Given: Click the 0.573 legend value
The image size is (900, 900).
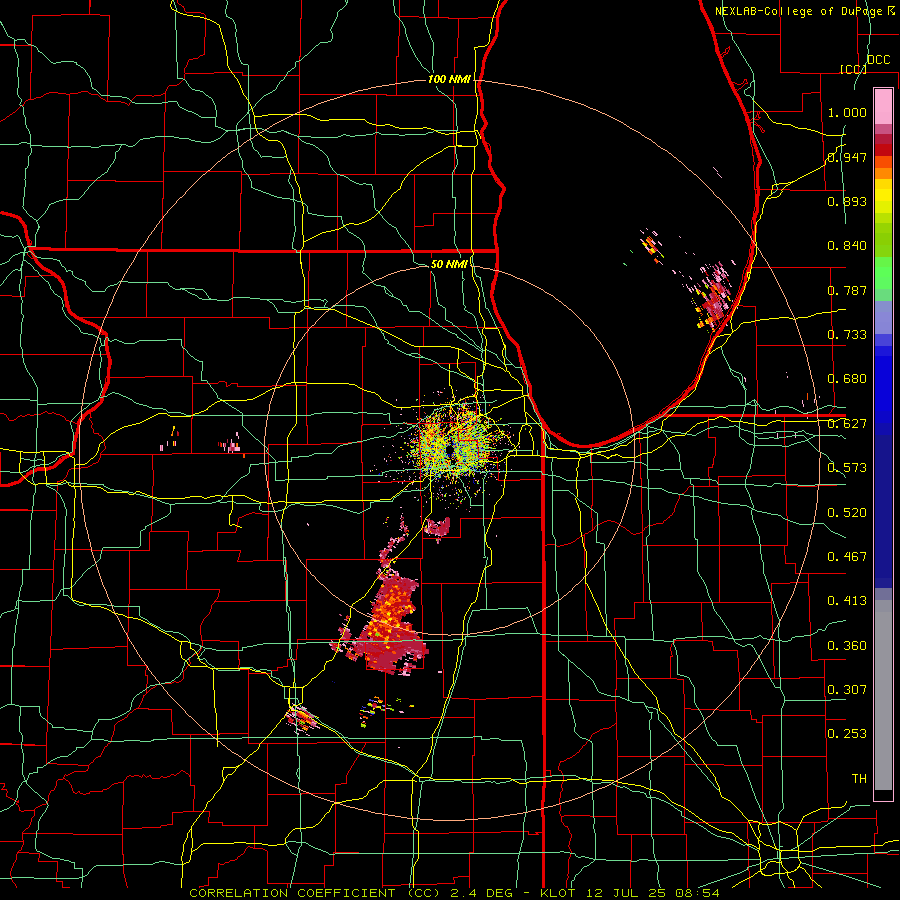Looking at the screenshot, I should coord(847,468).
